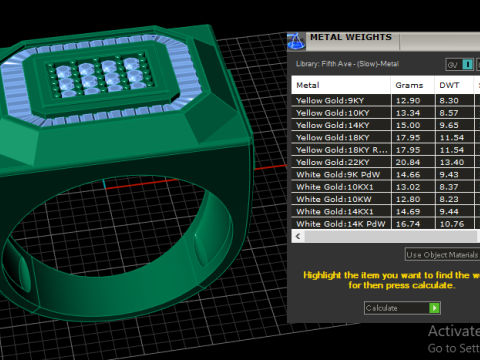The width and height of the screenshot is (480, 360).
Task: Click the 10.76 DWT cell
Action: tap(454, 224)
